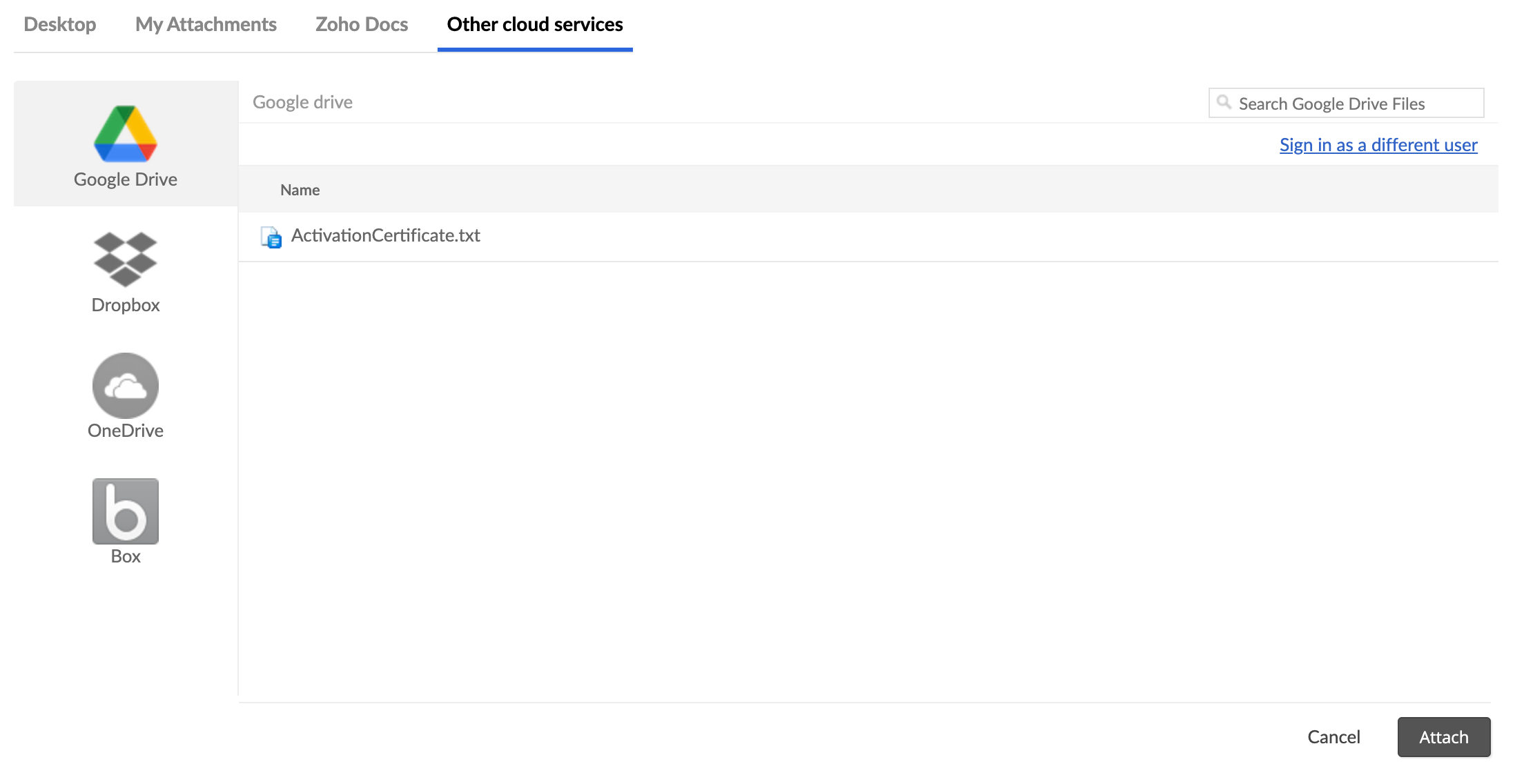This screenshot has height=784, width=1524.
Task: Click Sign in as a different user
Action: (1378, 145)
